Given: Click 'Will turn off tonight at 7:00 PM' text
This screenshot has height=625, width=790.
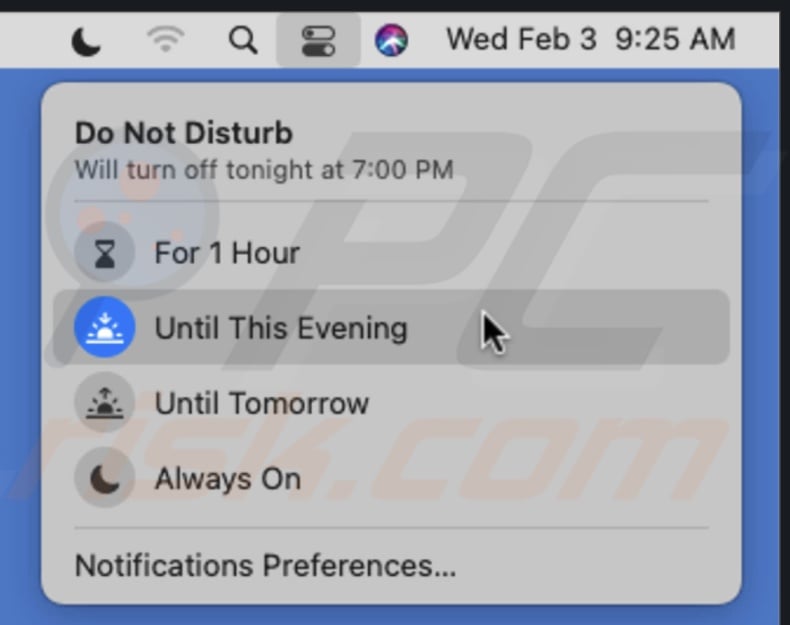Looking at the screenshot, I should 264,170.
